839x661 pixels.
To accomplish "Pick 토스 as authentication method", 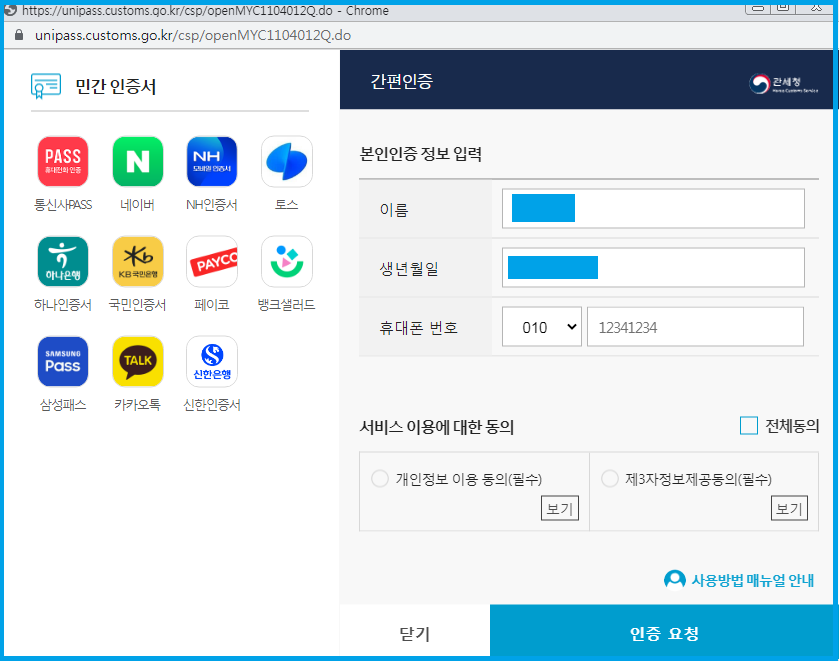I will coord(287,161).
